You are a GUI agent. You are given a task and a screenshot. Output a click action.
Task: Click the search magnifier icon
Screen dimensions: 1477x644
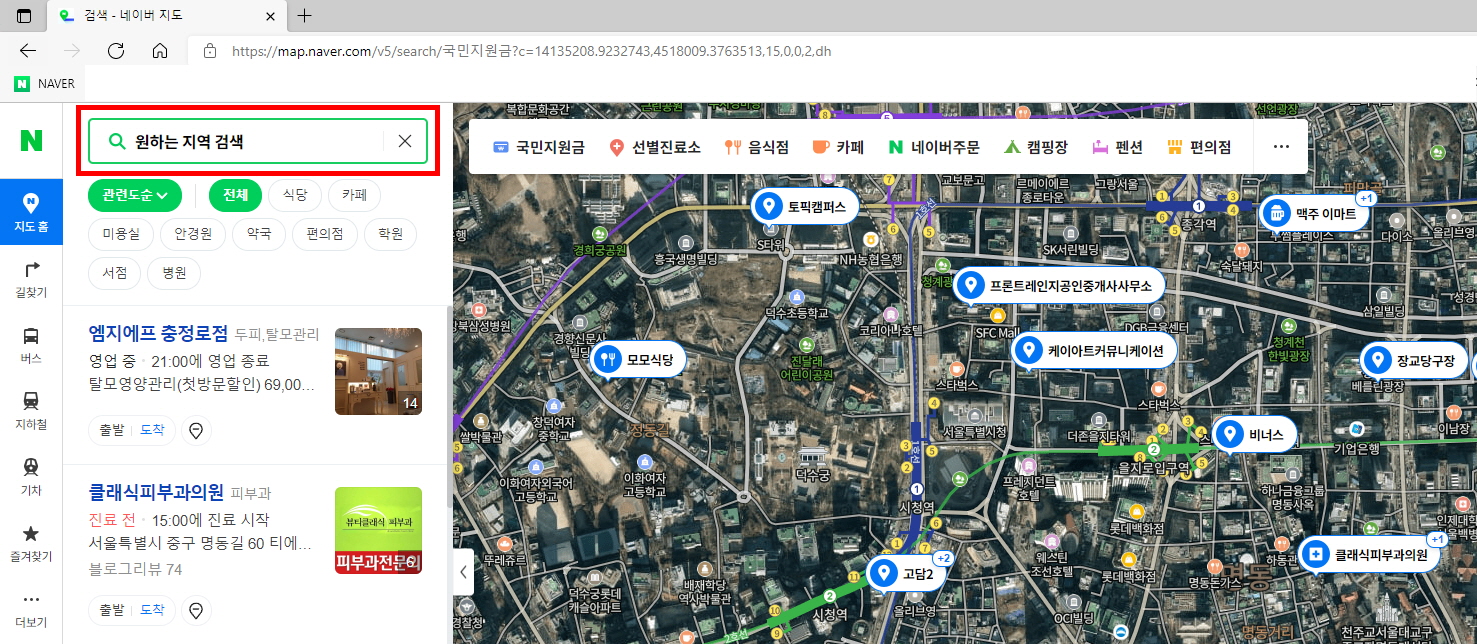(x=116, y=142)
